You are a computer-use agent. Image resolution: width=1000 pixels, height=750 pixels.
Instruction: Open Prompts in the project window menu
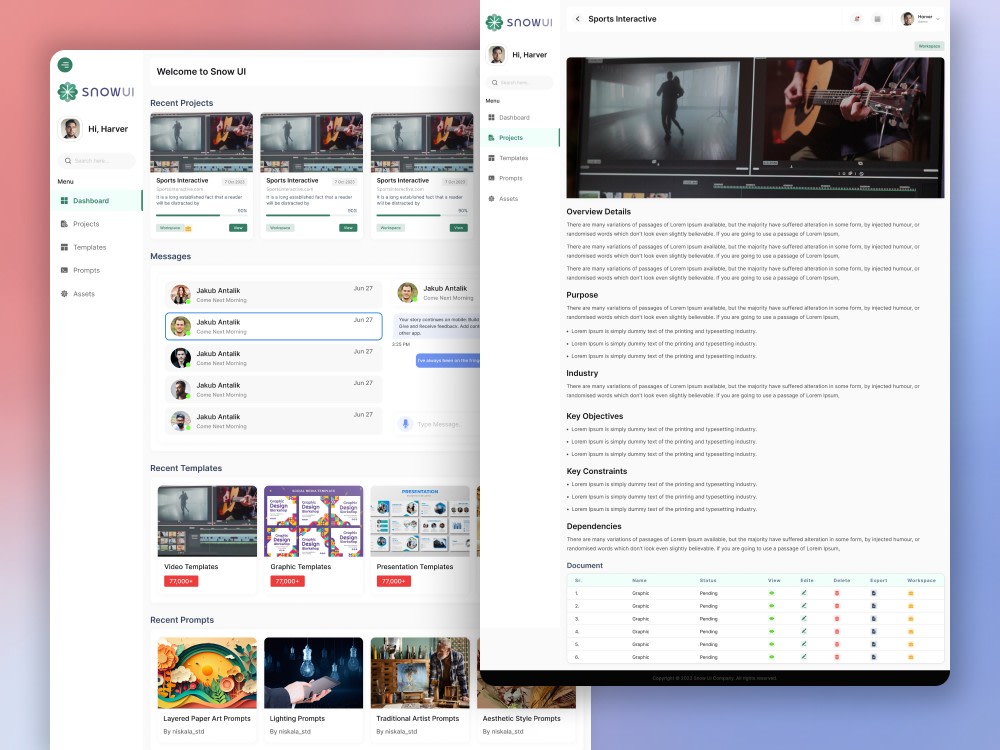pyautogui.click(x=505, y=179)
